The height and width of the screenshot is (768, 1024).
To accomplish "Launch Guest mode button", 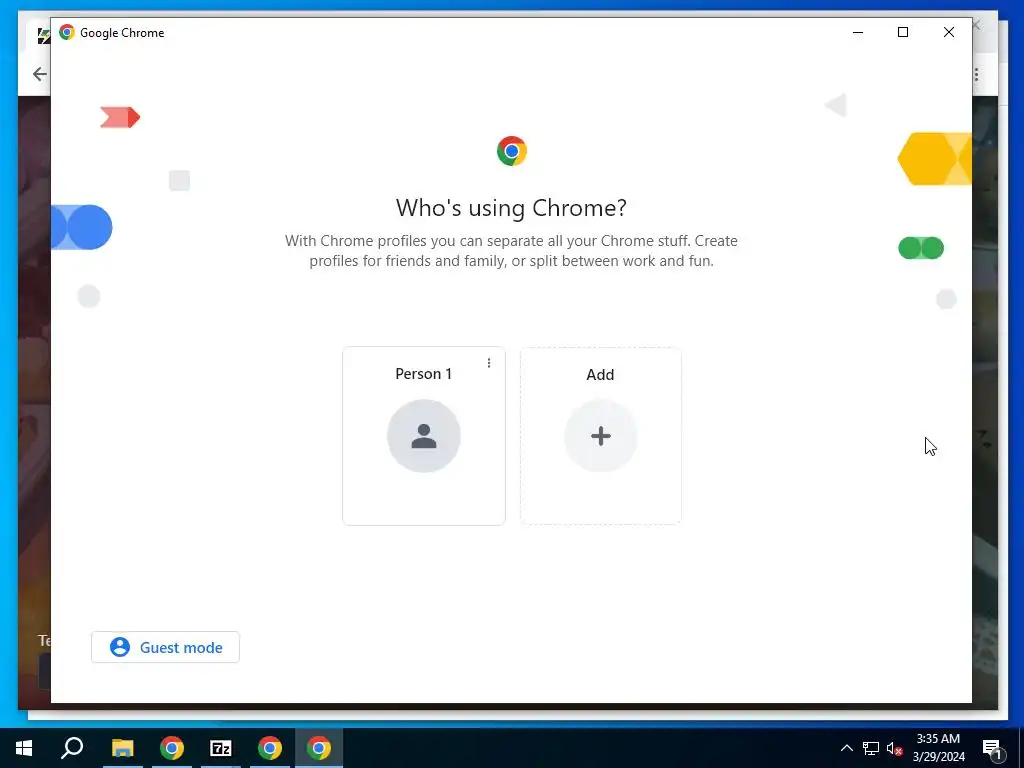I will pos(165,647).
